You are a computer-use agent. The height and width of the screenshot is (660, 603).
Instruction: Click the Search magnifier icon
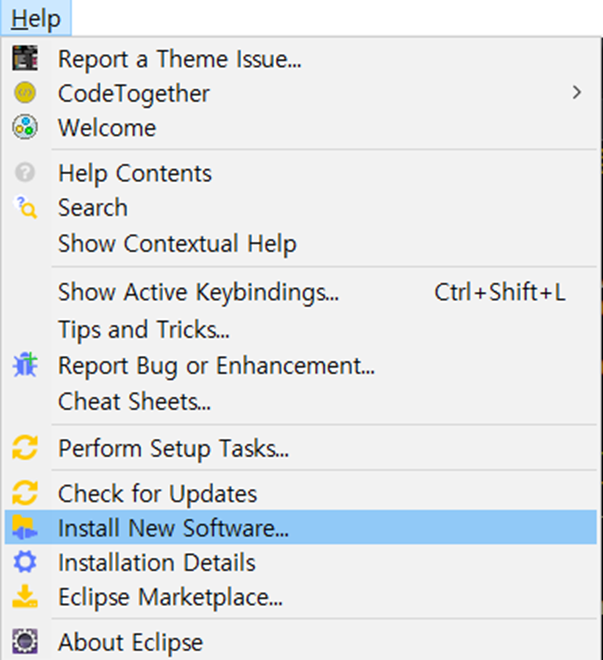[x=25, y=208]
